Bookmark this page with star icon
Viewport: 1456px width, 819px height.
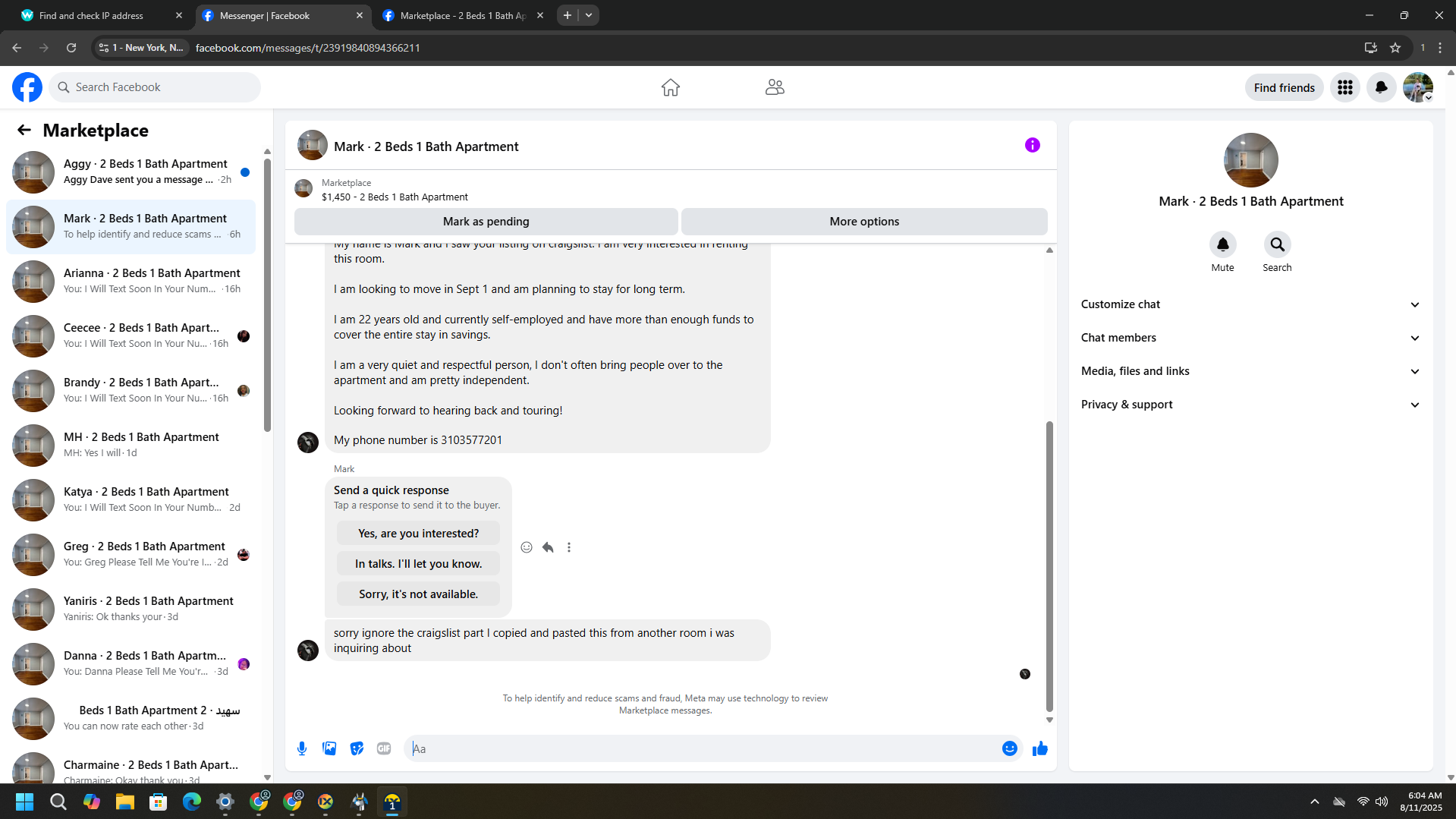point(1395,48)
